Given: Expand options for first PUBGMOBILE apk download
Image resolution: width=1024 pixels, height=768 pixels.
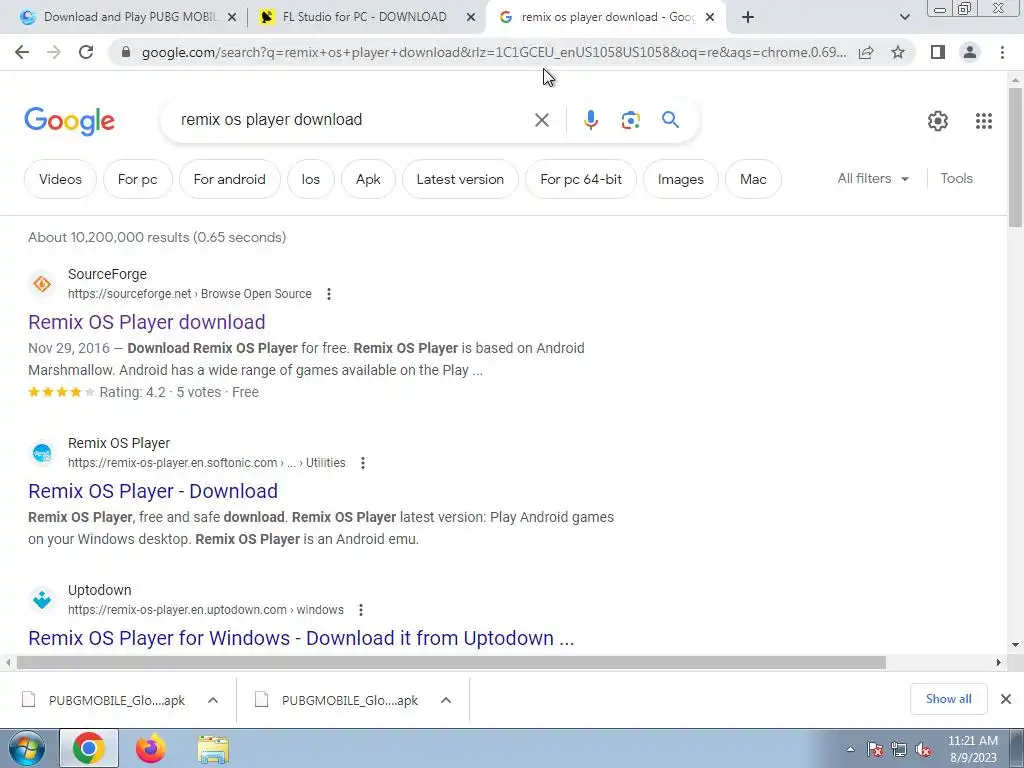Looking at the screenshot, I should 213,700.
